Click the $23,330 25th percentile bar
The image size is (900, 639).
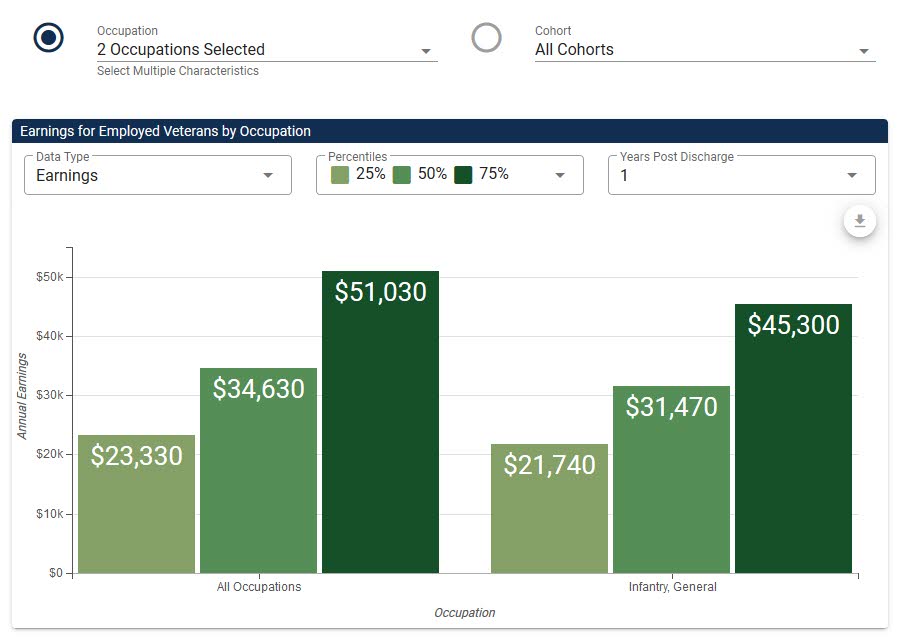tap(137, 504)
